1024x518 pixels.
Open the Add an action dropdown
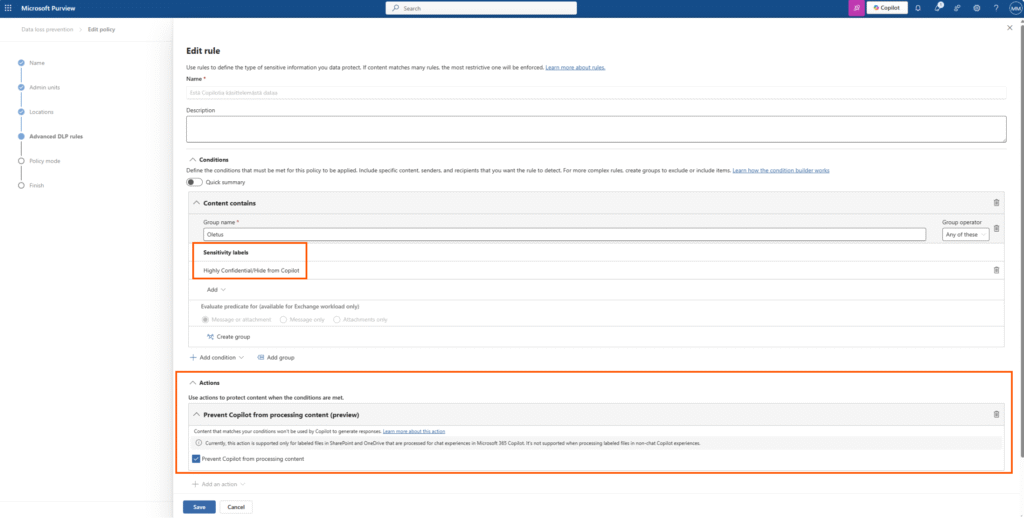tap(218, 484)
